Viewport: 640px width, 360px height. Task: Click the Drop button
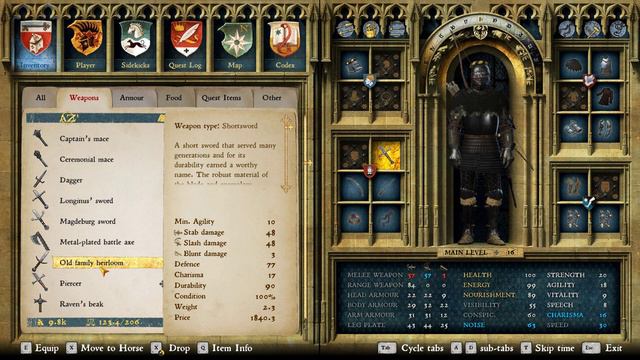coord(171,348)
